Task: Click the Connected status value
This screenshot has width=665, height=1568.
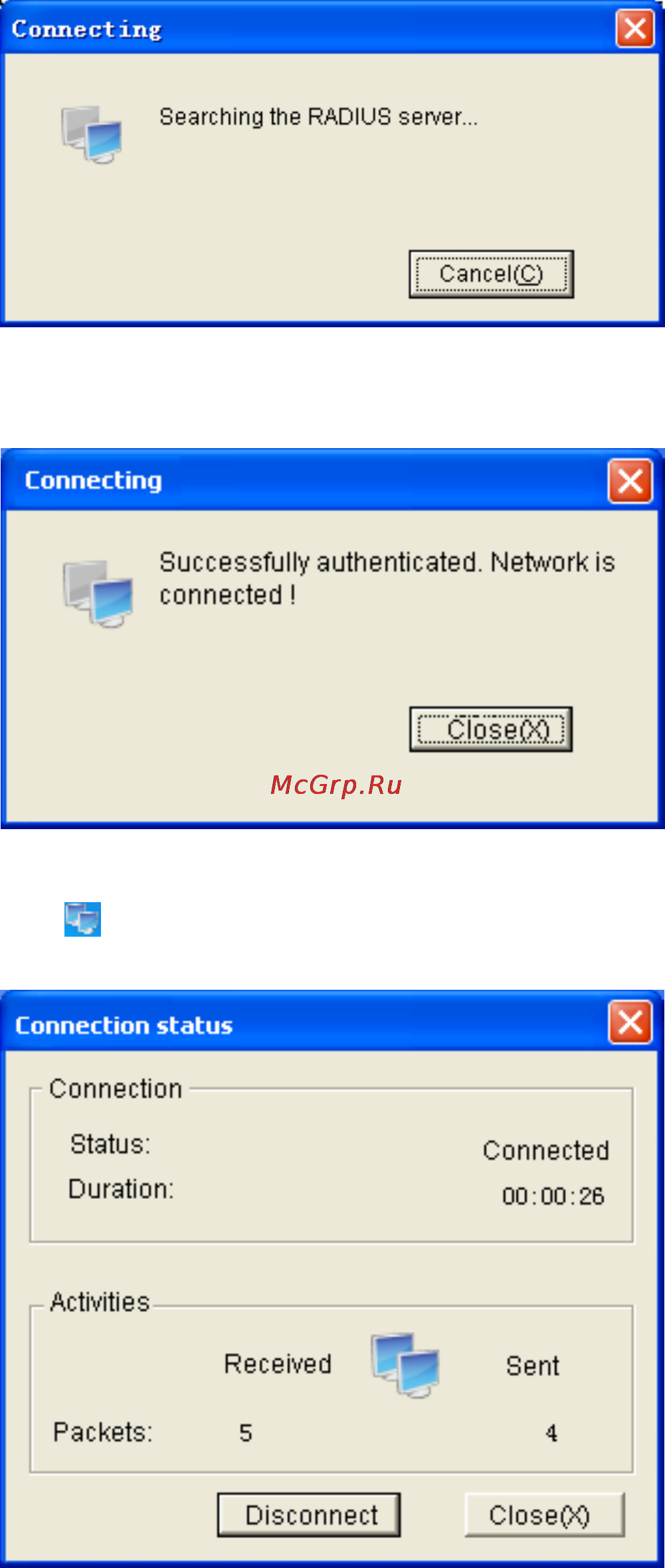Action: click(546, 1150)
